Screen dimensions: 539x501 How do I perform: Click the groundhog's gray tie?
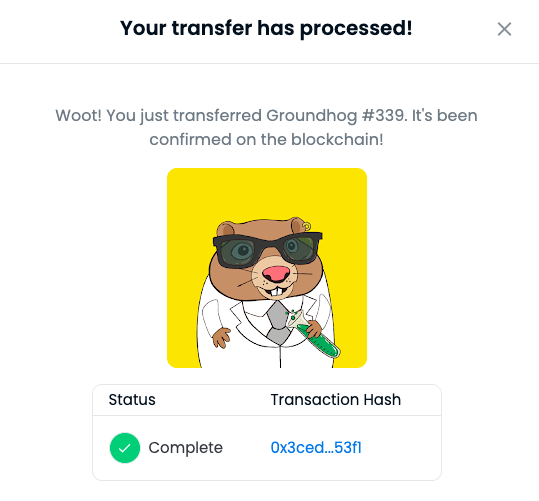[278, 323]
